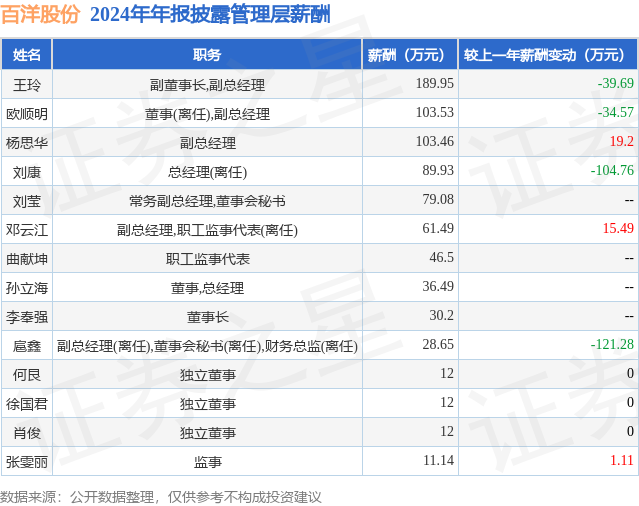Select the 姓名 column header
This screenshot has height=506, width=639.
(x=26, y=54)
